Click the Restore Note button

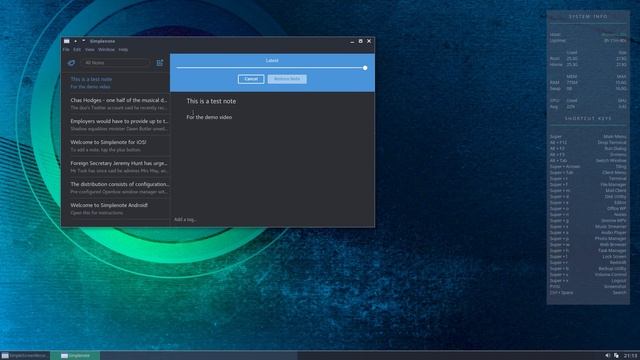(287, 79)
